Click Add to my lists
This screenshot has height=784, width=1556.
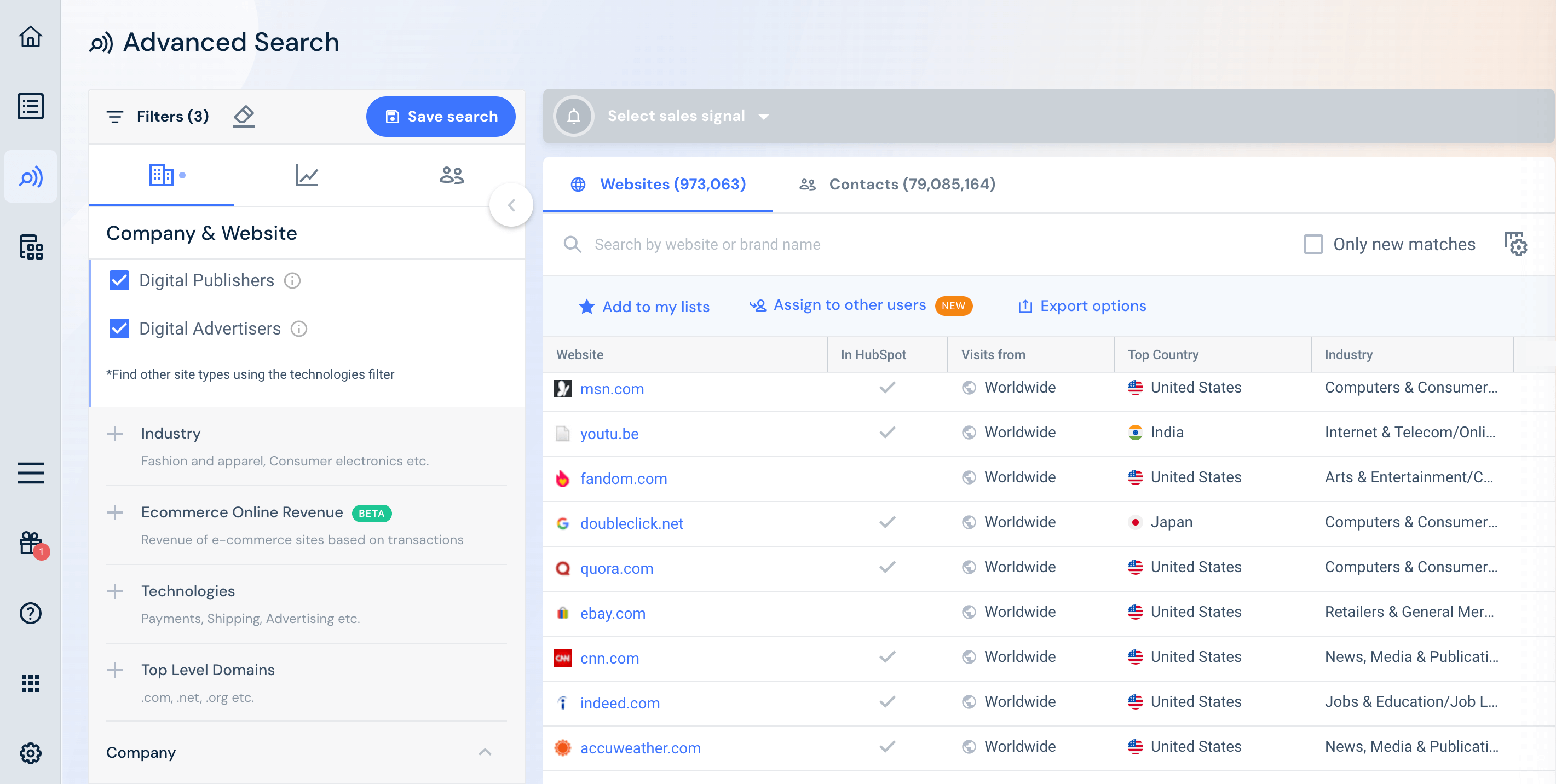(644, 307)
